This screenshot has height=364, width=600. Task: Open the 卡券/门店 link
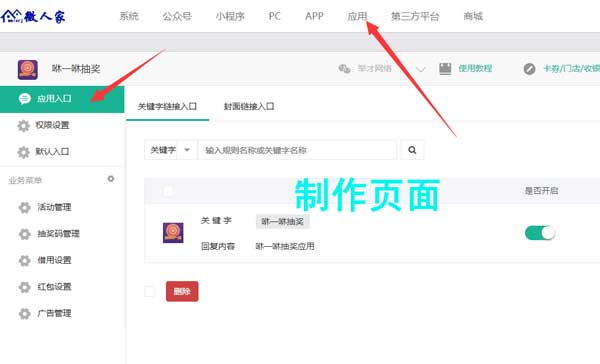[x=571, y=69]
